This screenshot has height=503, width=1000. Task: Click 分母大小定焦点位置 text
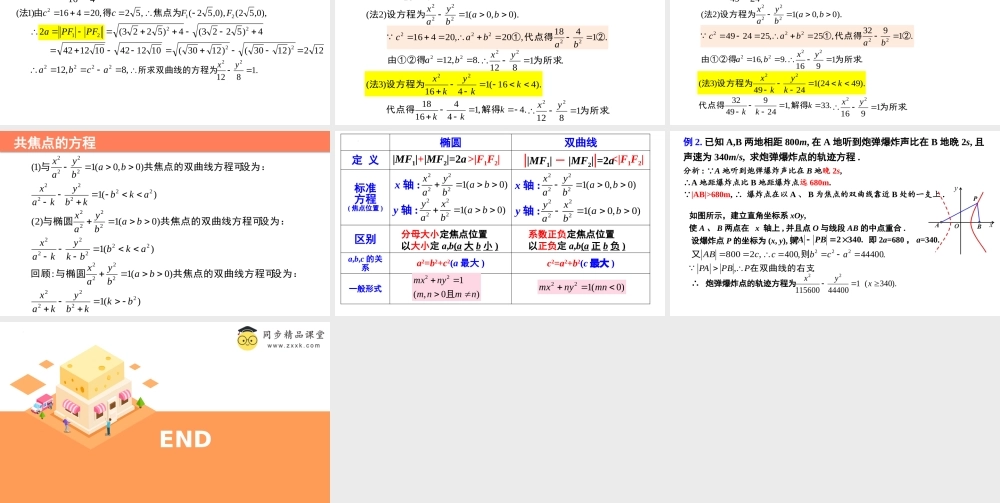pyautogui.click(x=444, y=235)
